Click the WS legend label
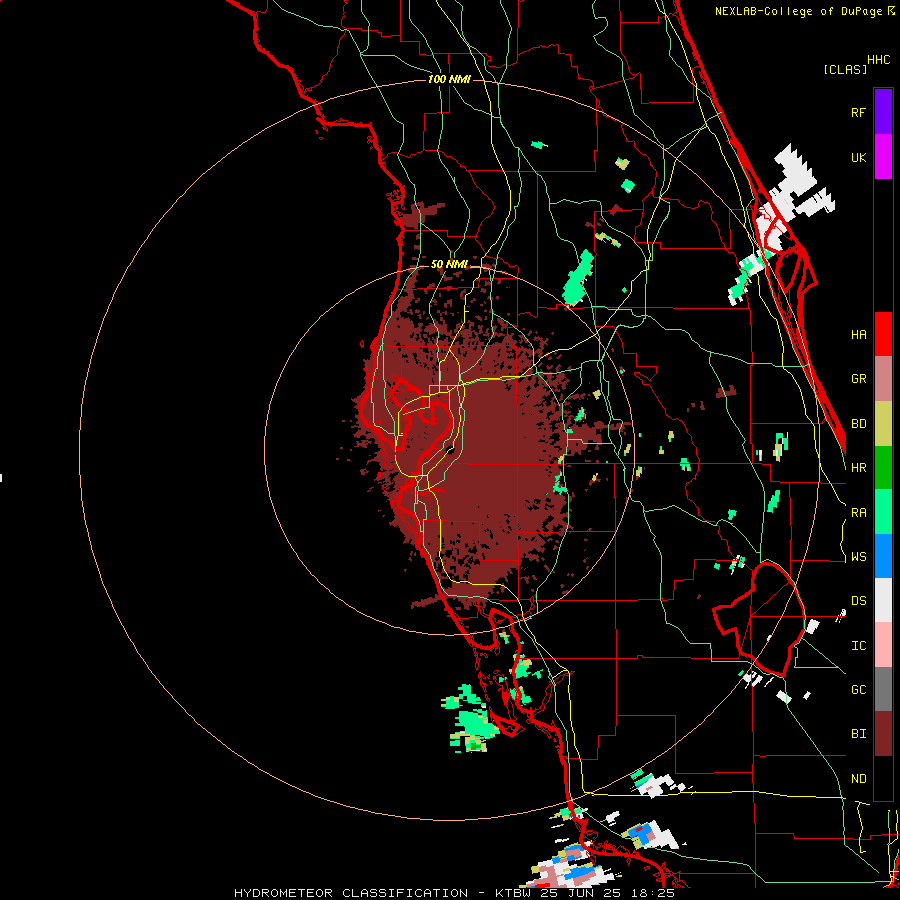Image resolution: width=900 pixels, height=900 pixels. coord(858,557)
